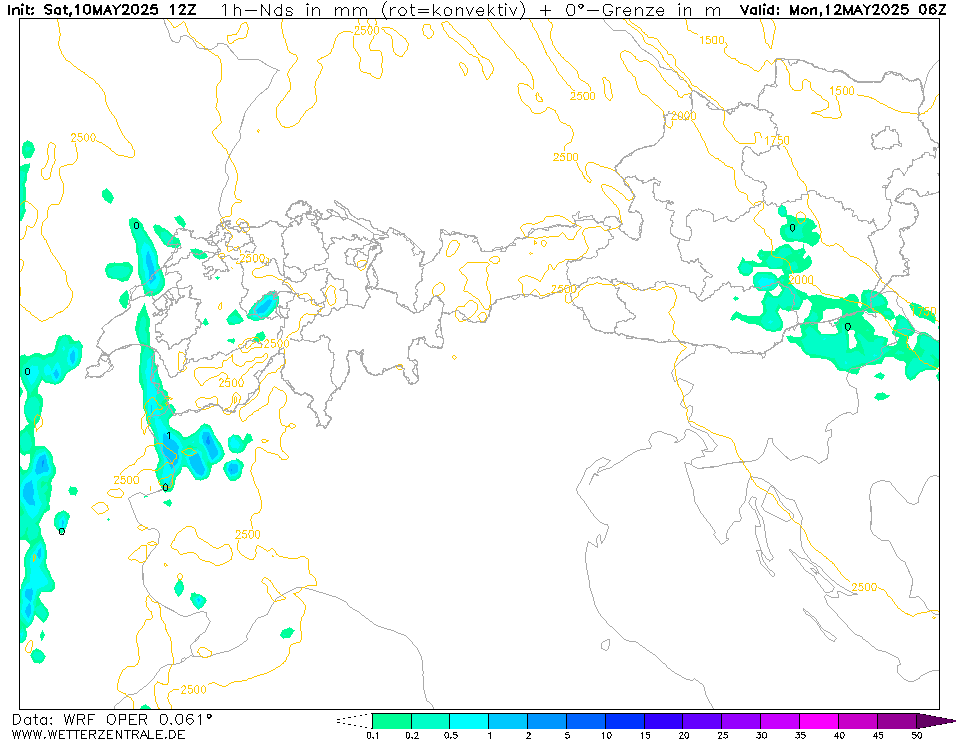The width and height of the screenshot is (959, 741).
Task: Click the legend tick label '50'
Action: 916,735
